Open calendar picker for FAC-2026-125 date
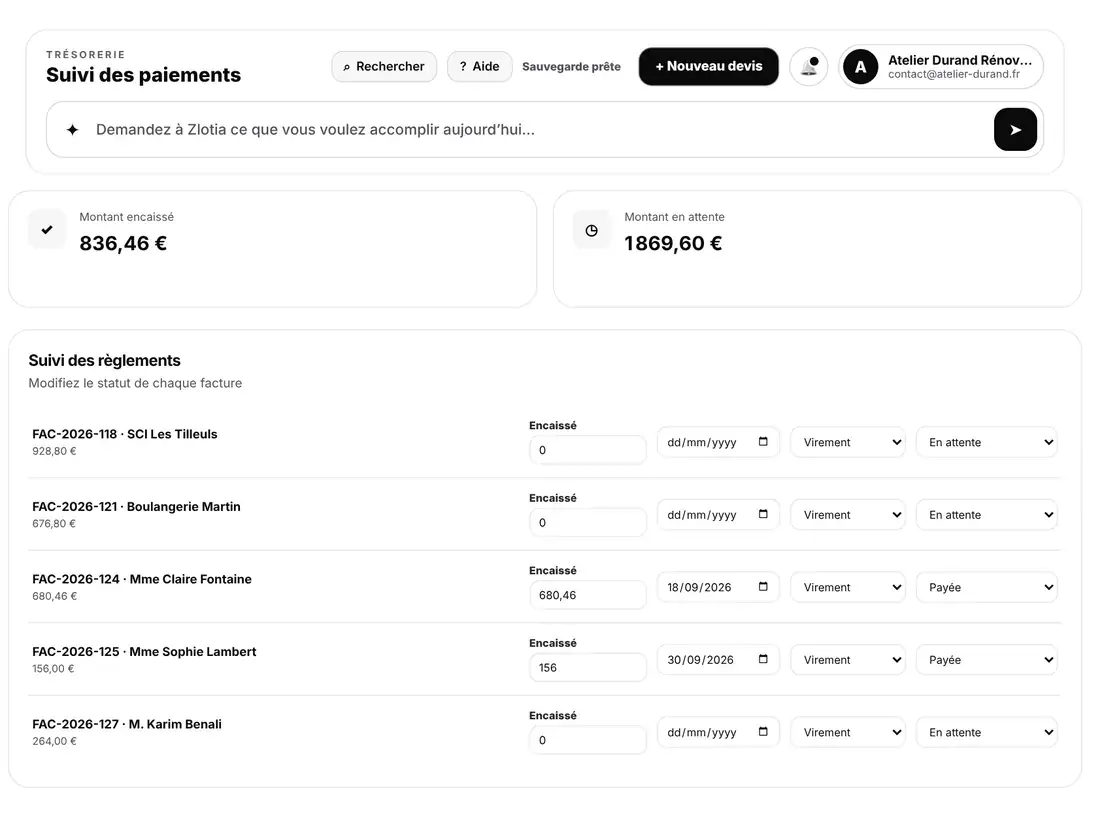Viewport: 1100px width, 820px height. pyautogui.click(x=763, y=659)
